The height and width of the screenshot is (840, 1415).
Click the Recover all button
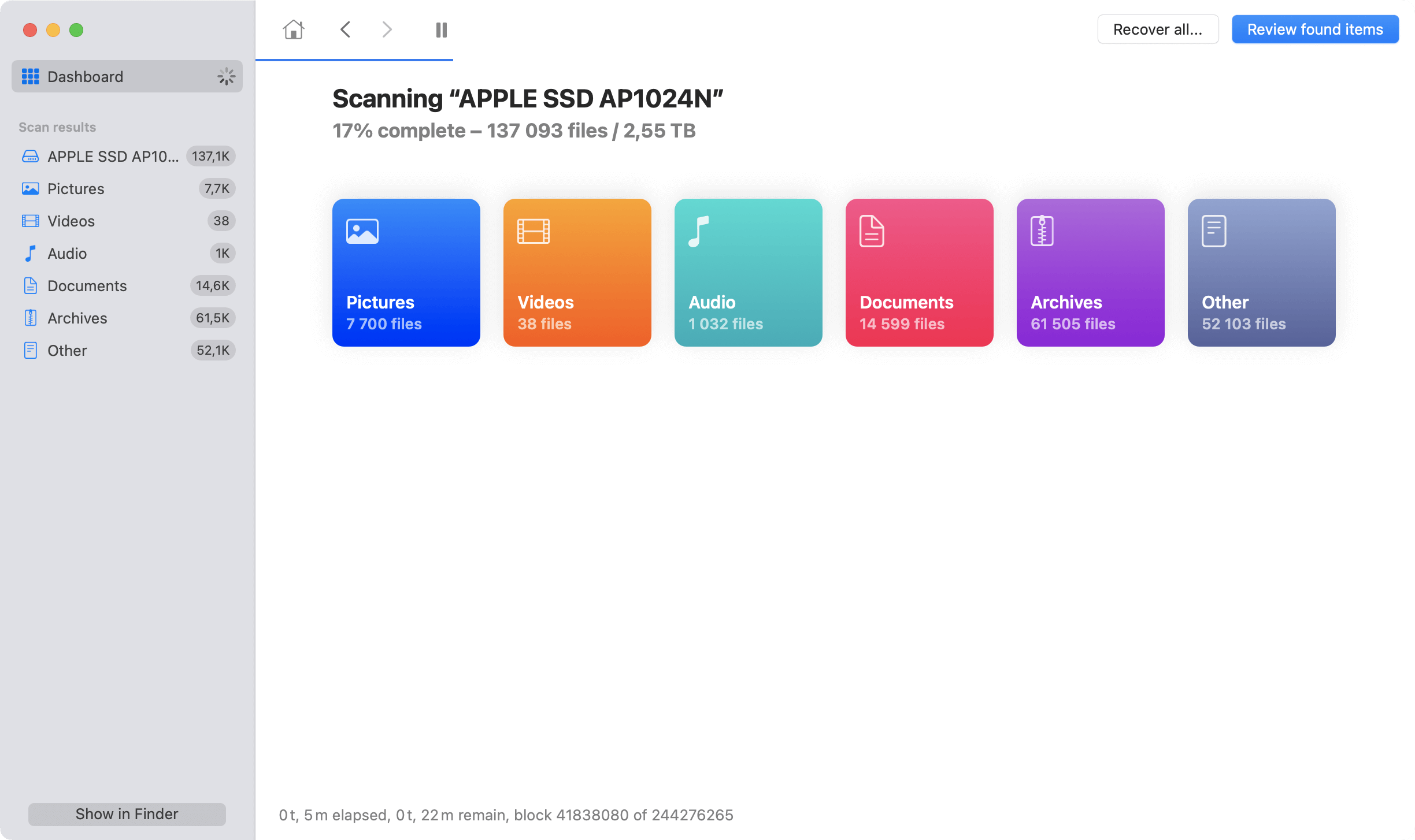(1158, 29)
